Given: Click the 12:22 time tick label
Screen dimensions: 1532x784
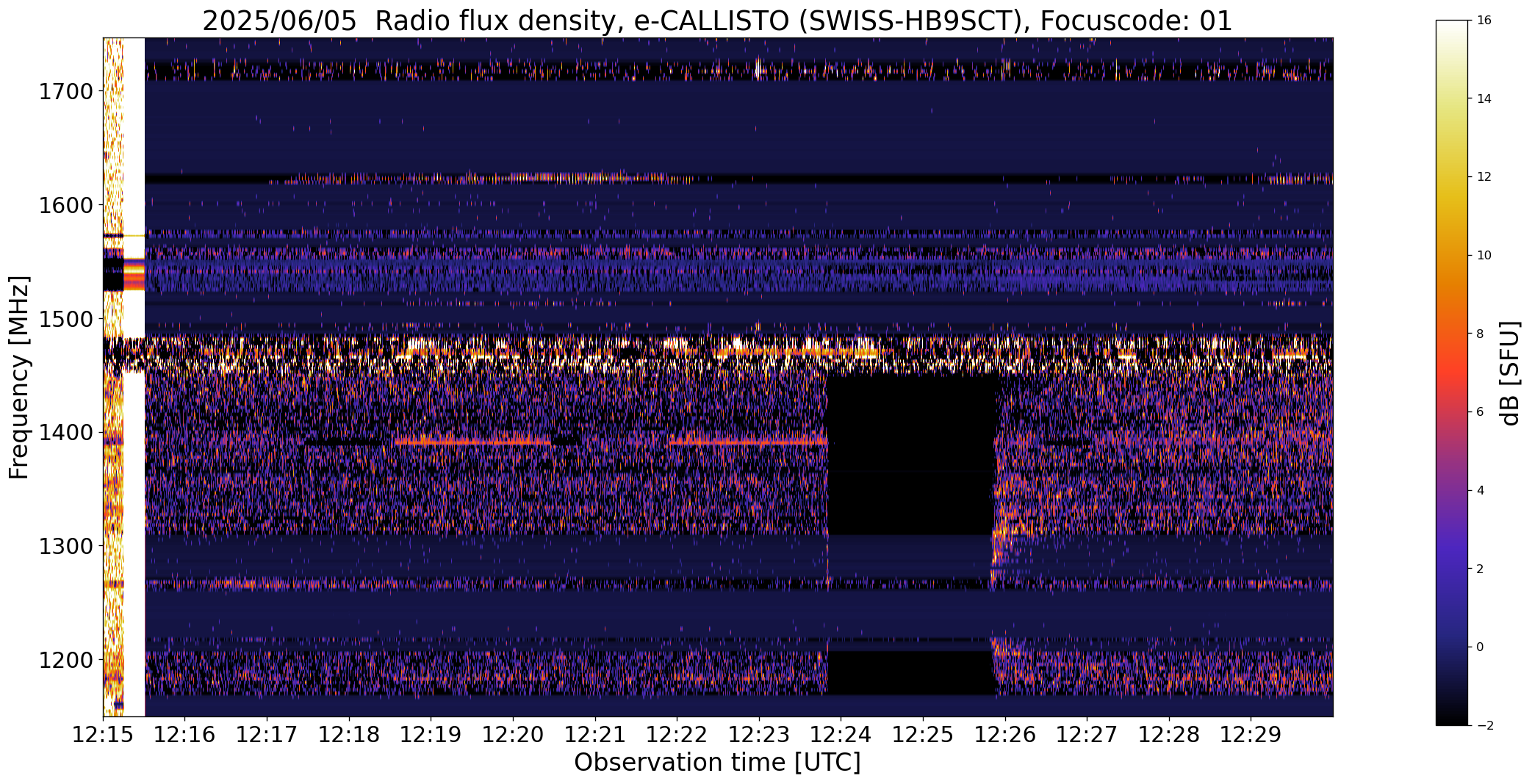Looking at the screenshot, I should coord(677,734).
